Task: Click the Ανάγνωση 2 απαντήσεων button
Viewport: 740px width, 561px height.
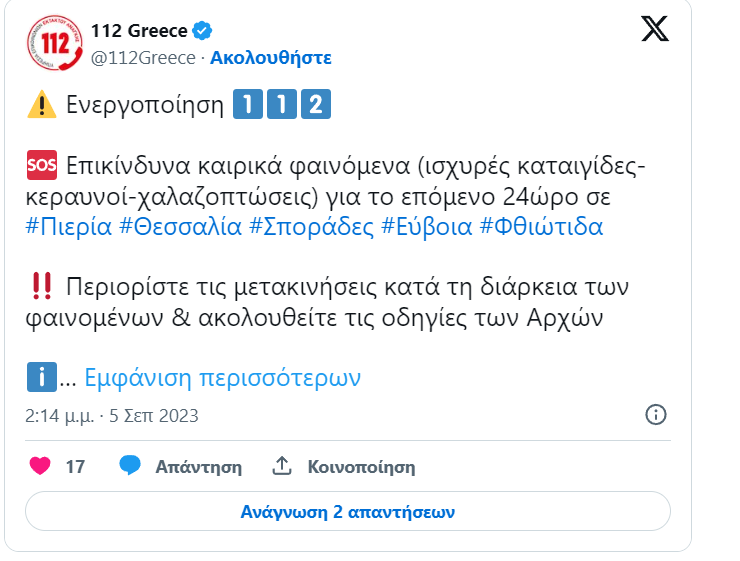Action: (x=348, y=511)
